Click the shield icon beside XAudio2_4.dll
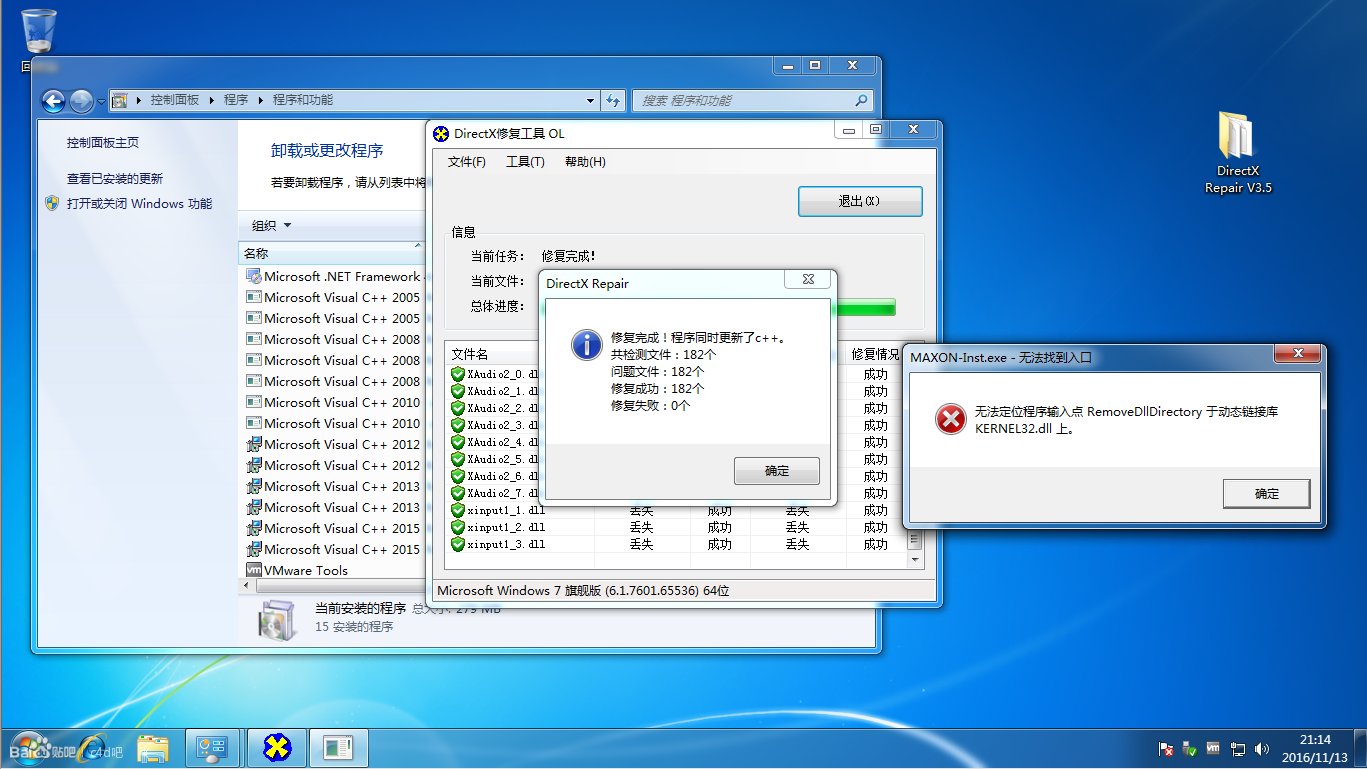The width and height of the screenshot is (1367, 769). pyautogui.click(x=458, y=442)
